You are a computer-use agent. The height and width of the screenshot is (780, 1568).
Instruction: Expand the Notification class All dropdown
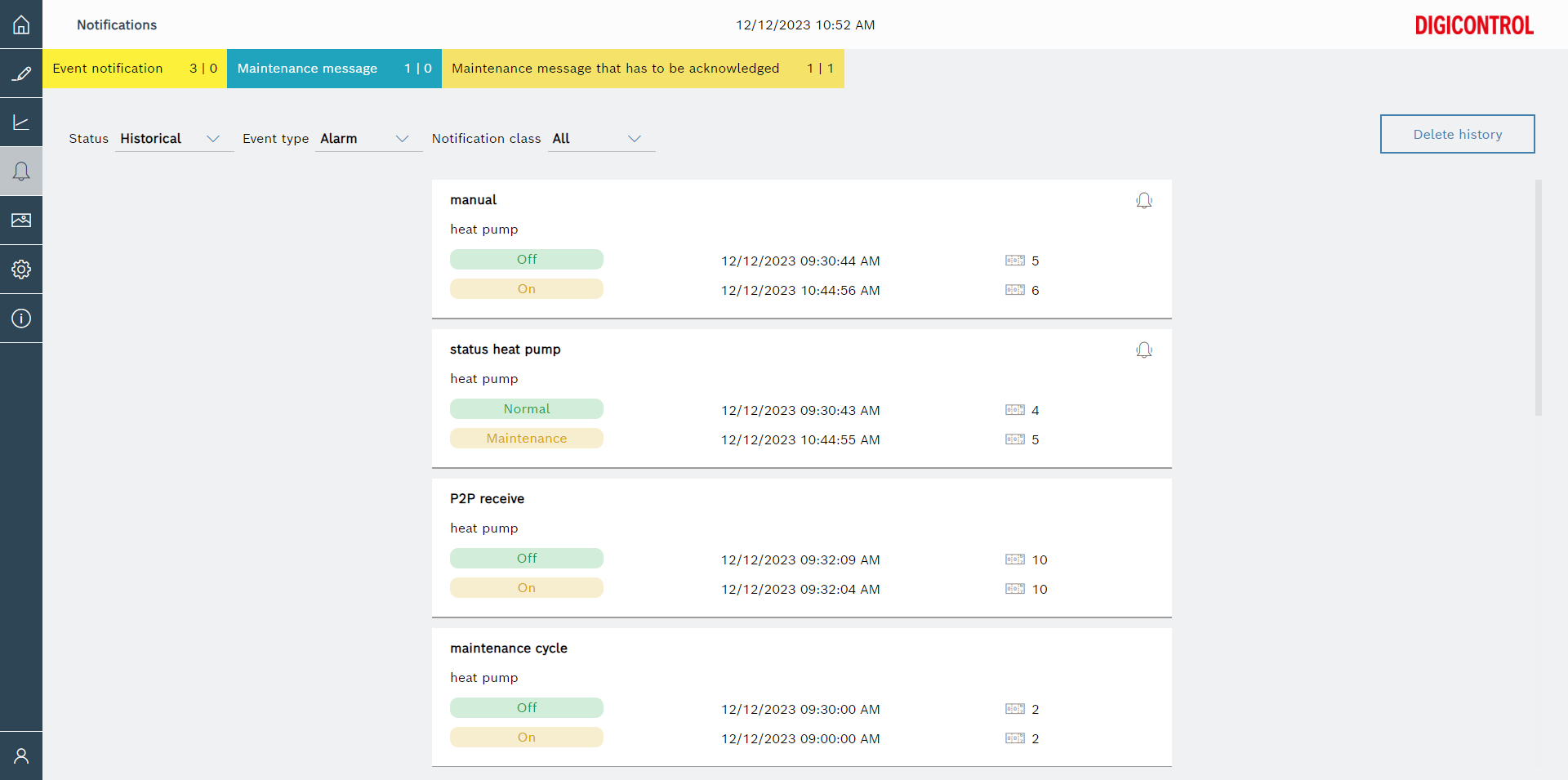point(600,139)
